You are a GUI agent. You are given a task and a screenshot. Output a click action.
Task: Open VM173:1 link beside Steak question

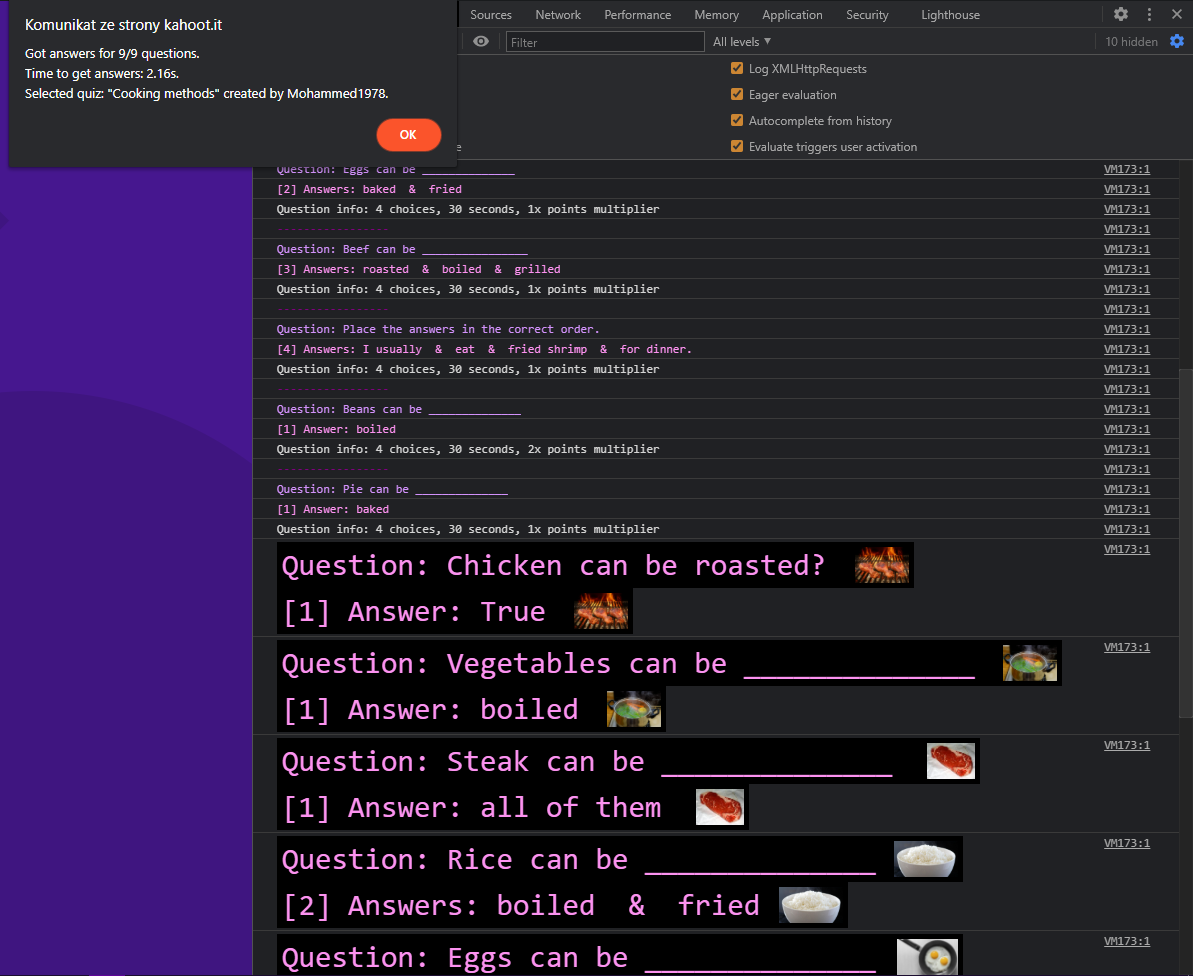[1127, 746]
